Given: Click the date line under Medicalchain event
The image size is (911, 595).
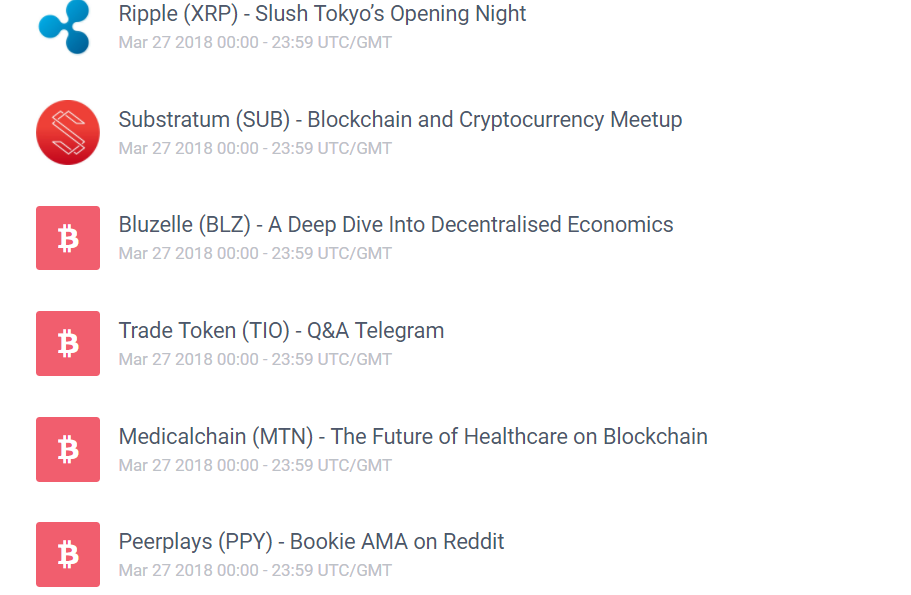Looking at the screenshot, I should click(x=255, y=466).
